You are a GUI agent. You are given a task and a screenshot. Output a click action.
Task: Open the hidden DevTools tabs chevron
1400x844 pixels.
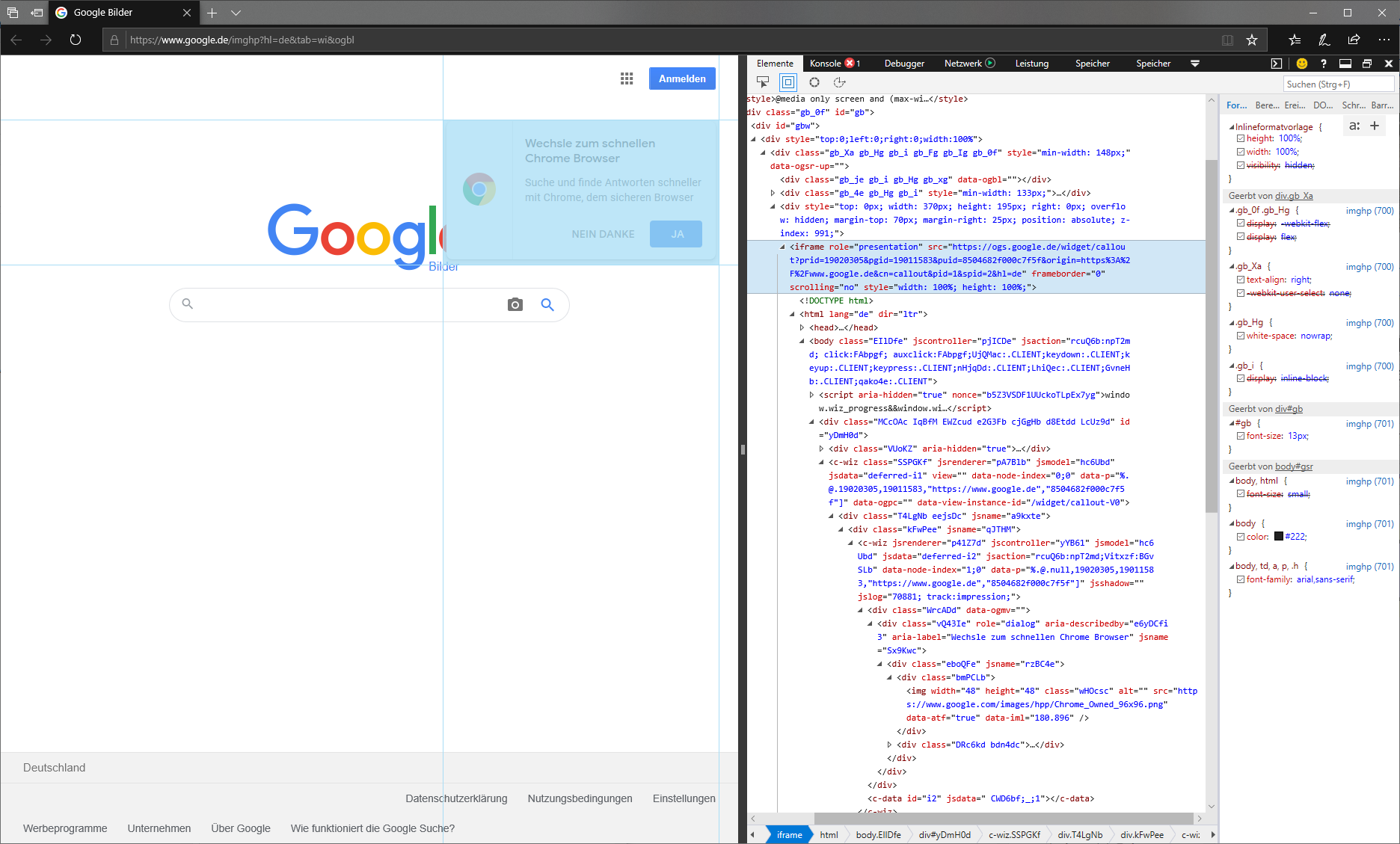(1195, 64)
